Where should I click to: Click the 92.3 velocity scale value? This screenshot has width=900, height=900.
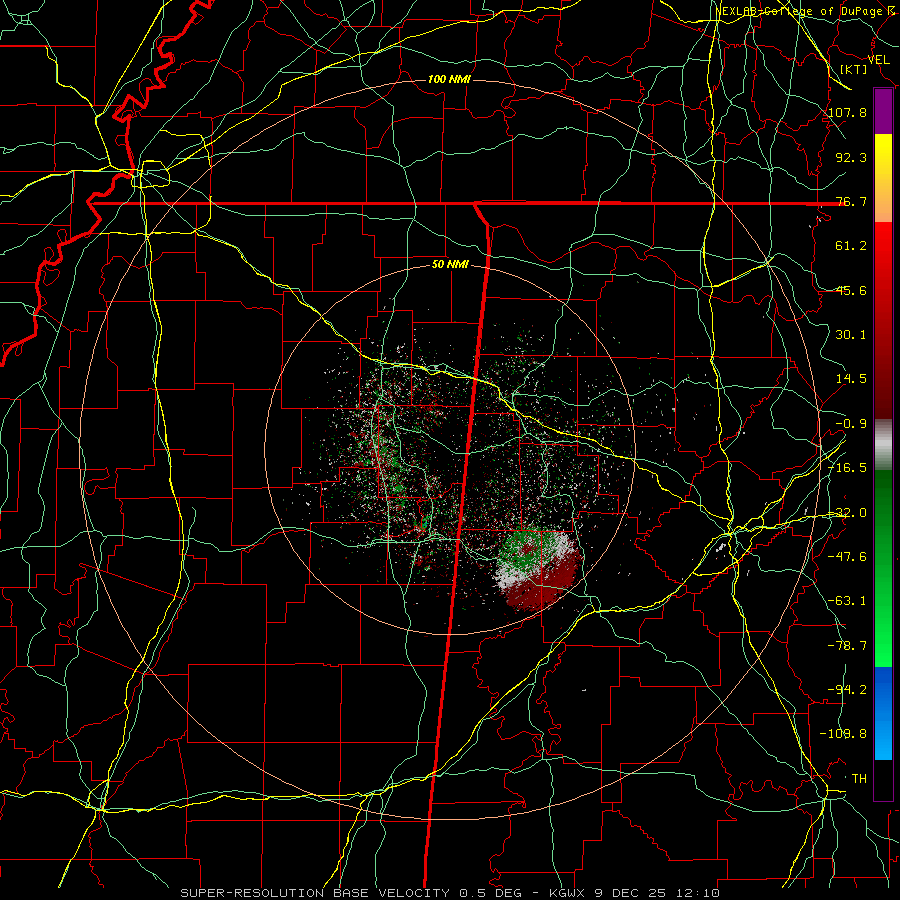coord(851,157)
